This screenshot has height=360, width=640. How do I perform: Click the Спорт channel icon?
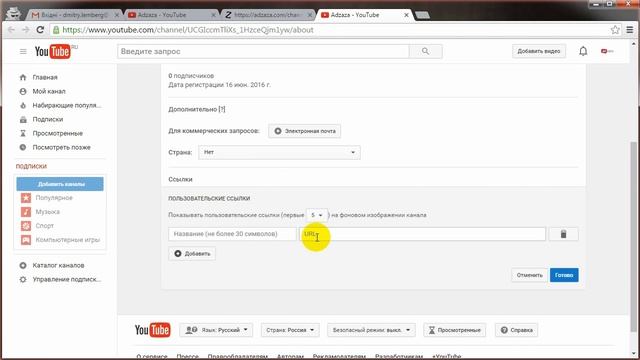tap(26, 226)
